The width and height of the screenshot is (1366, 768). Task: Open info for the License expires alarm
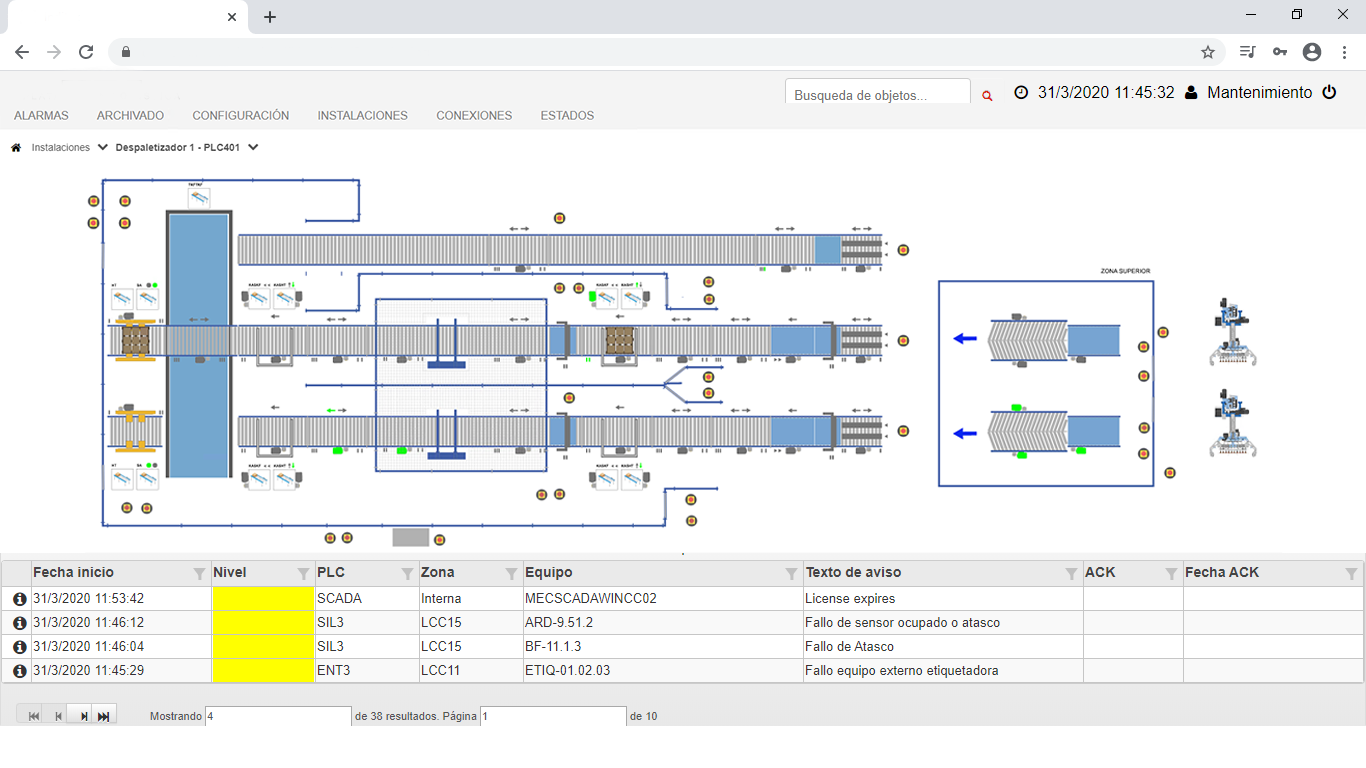[18, 599]
